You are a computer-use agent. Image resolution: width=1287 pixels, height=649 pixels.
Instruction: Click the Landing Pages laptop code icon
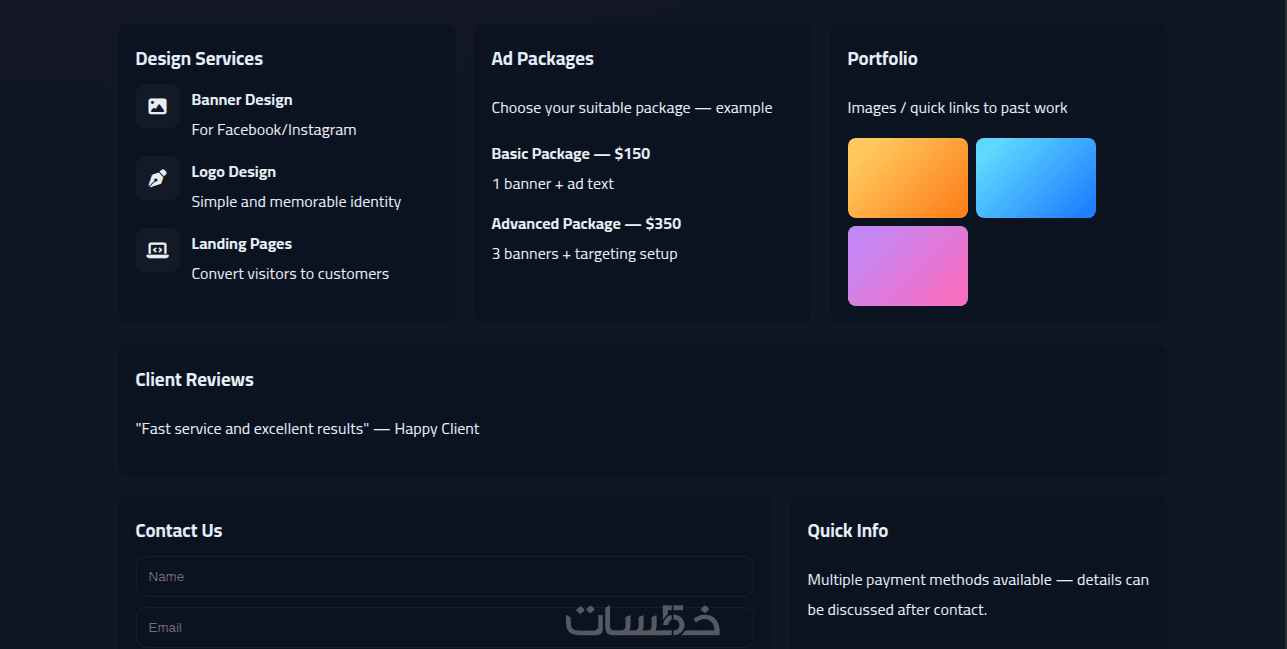click(x=157, y=250)
